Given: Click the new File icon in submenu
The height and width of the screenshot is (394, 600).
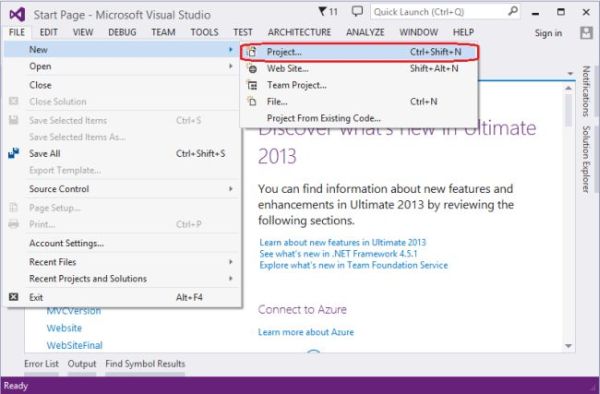Looking at the screenshot, I should 252,102.
